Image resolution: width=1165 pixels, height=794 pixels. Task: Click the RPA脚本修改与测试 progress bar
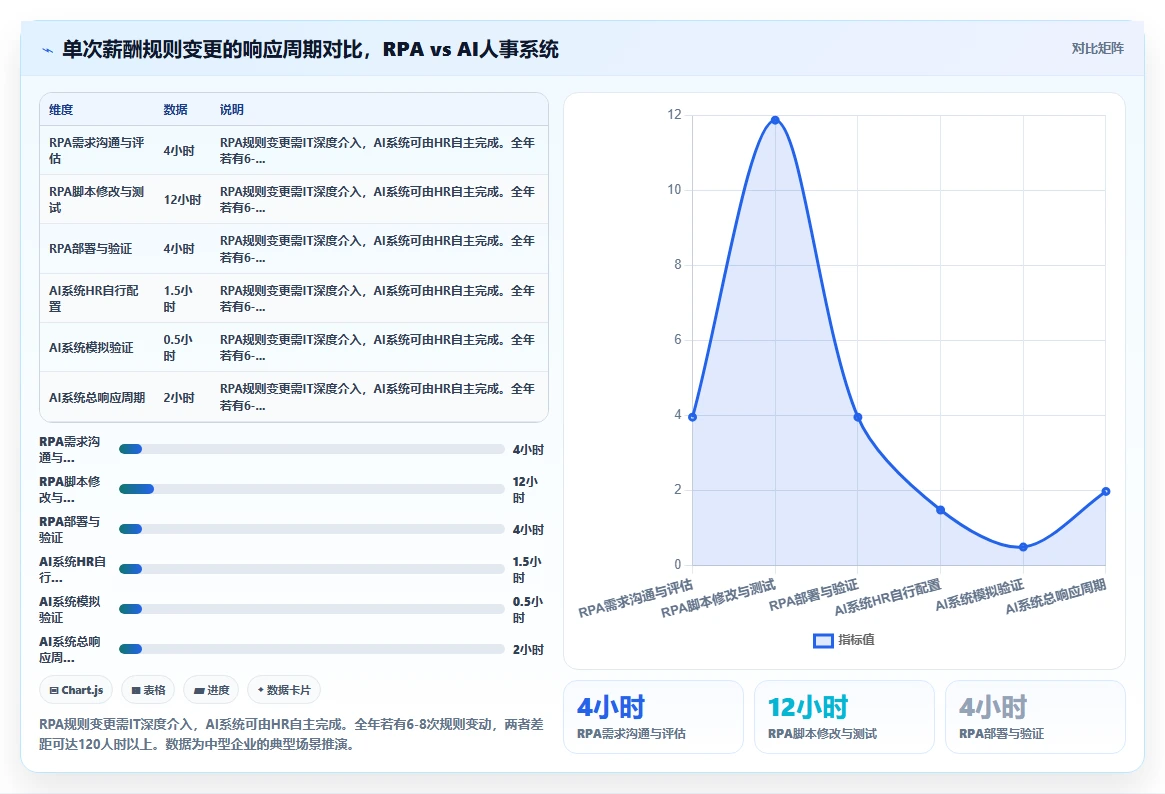(311, 489)
